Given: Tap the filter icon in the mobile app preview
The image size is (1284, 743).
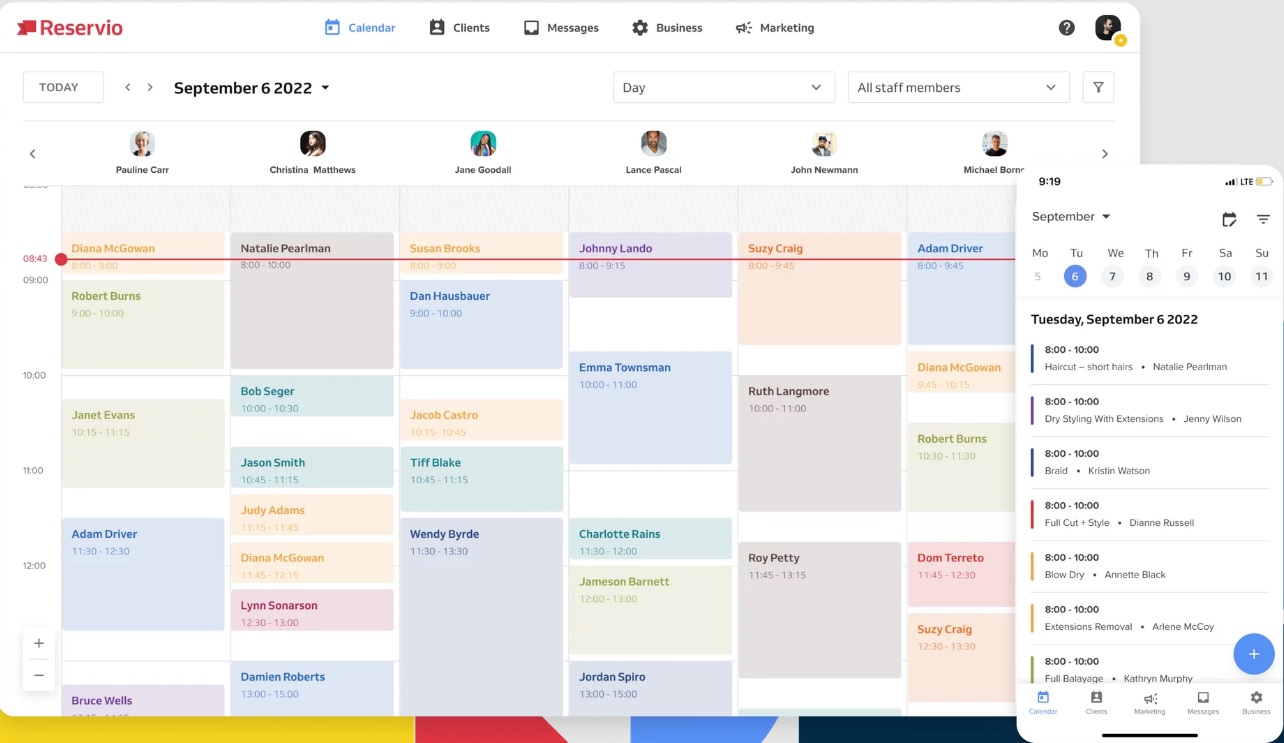Looking at the screenshot, I should (x=1263, y=218).
